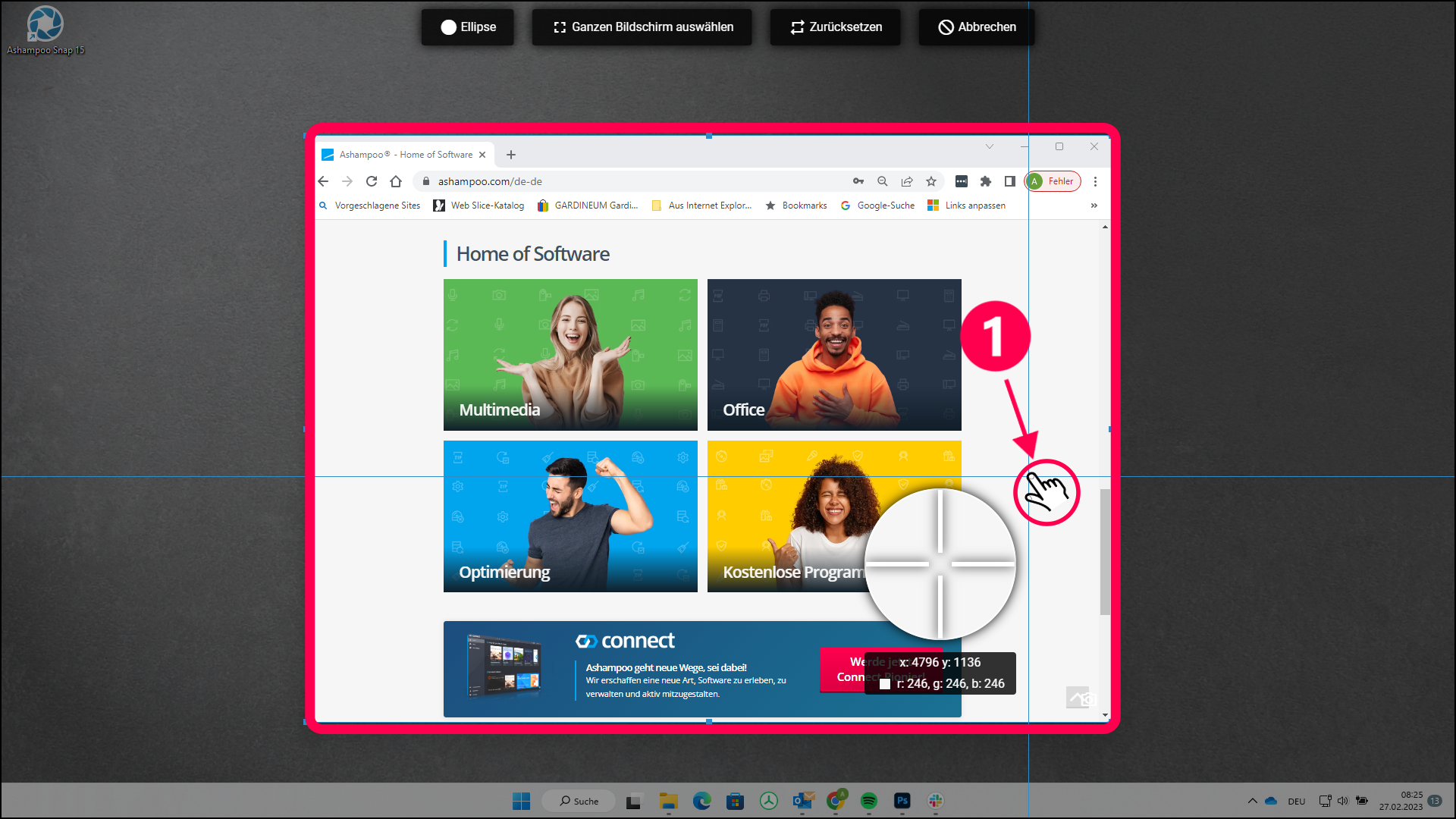The height and width of the screenshot is (819, 1456).
Task: Click the Zurücksetzen button
Action: [x=836, y=27]
